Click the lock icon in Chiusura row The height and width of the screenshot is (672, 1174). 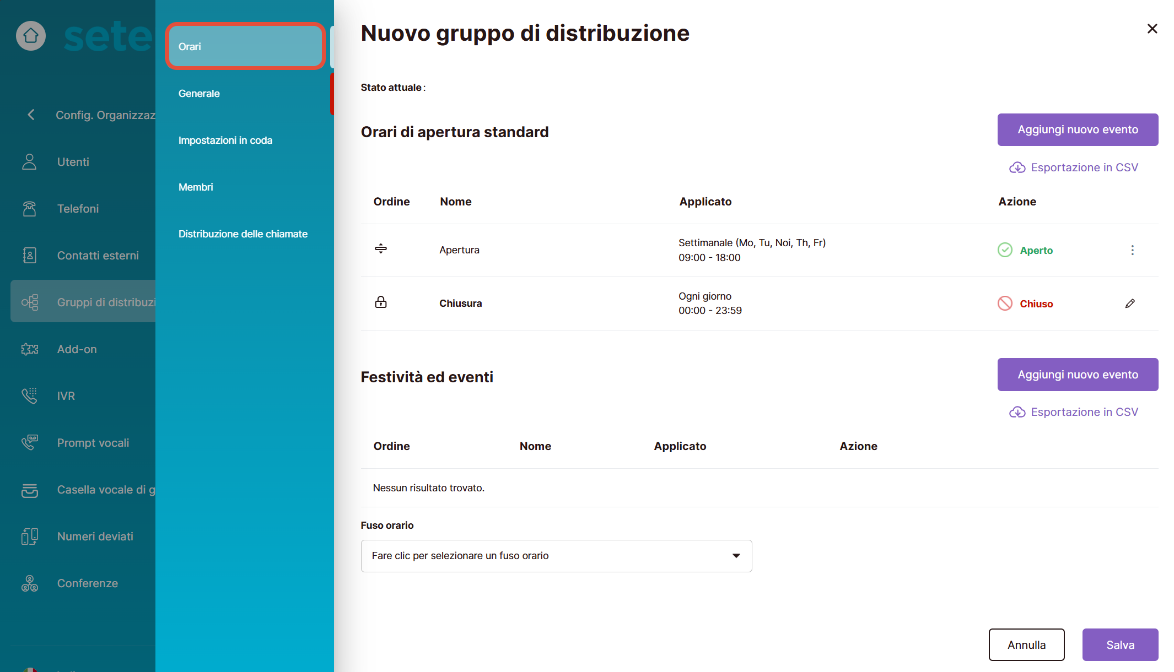click(380, 302)
